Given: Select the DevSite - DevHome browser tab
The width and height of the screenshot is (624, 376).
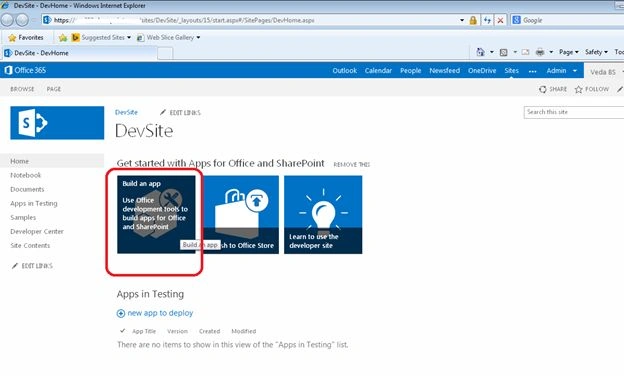Looking at the screenshot, I should point(80,53).
